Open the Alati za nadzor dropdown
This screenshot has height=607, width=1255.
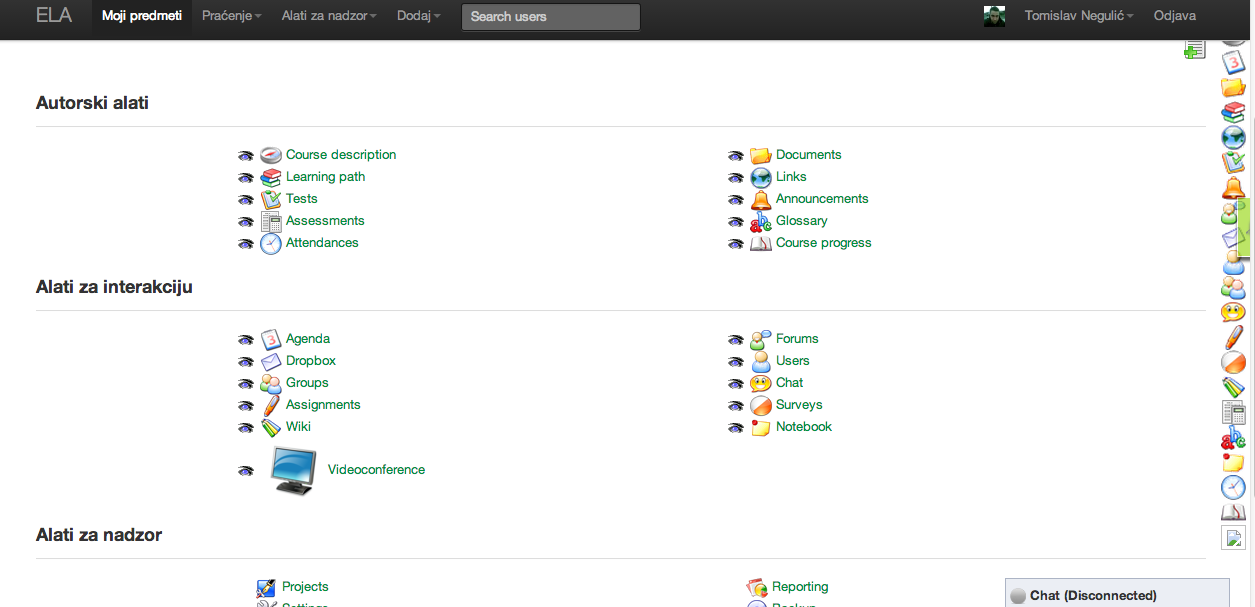coord(329,16)
